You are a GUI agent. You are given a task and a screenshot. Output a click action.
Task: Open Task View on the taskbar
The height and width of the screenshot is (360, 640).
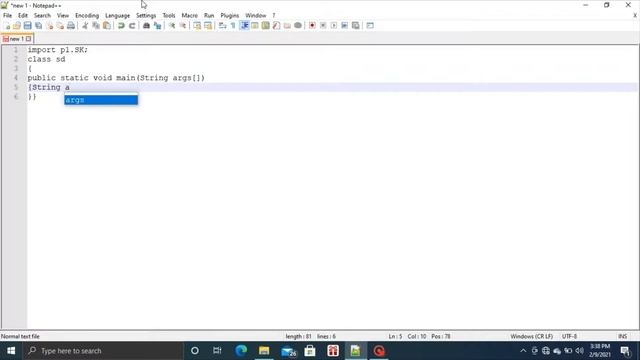click(217, 351)
